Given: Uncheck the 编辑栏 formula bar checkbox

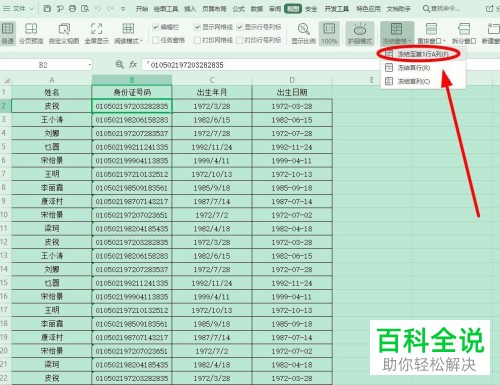Looking at the screenshot, I should 155,27.
